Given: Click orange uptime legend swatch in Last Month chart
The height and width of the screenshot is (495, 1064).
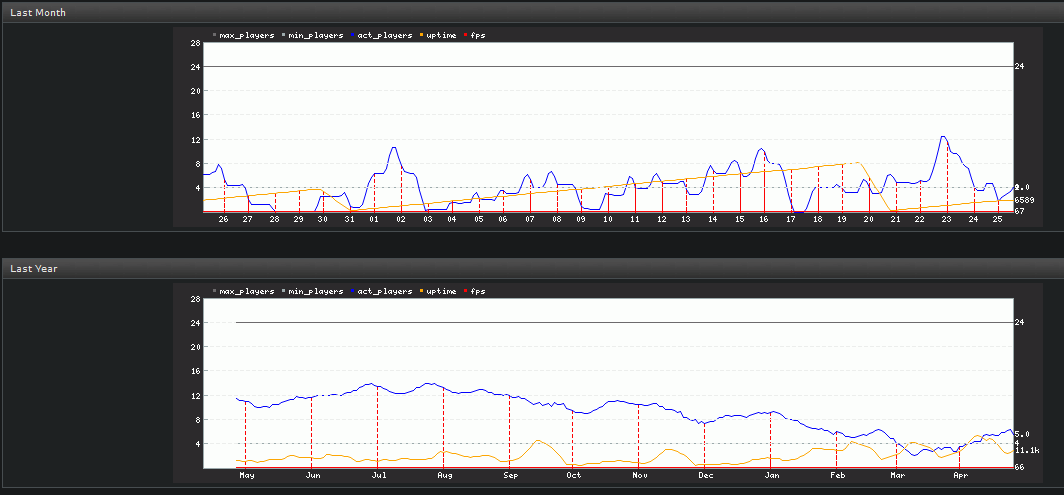Looking at the screenshot, I should [420, 35].
